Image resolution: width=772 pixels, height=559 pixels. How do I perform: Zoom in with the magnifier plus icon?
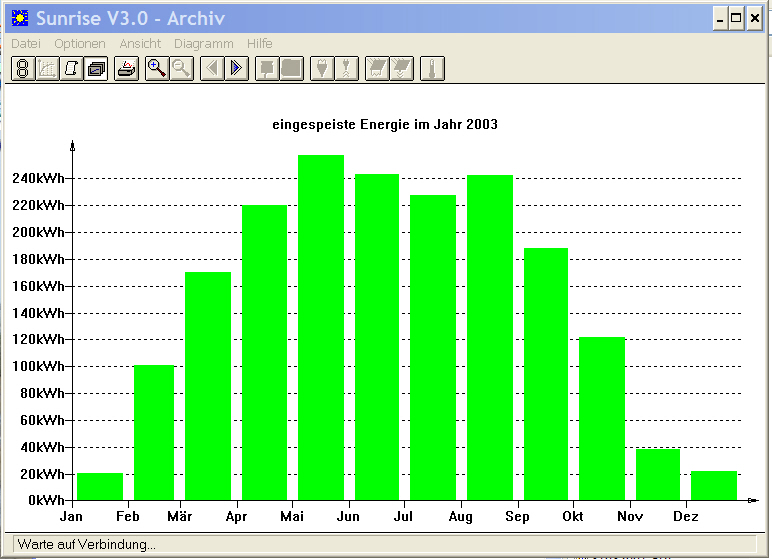[x=157, y=68]
